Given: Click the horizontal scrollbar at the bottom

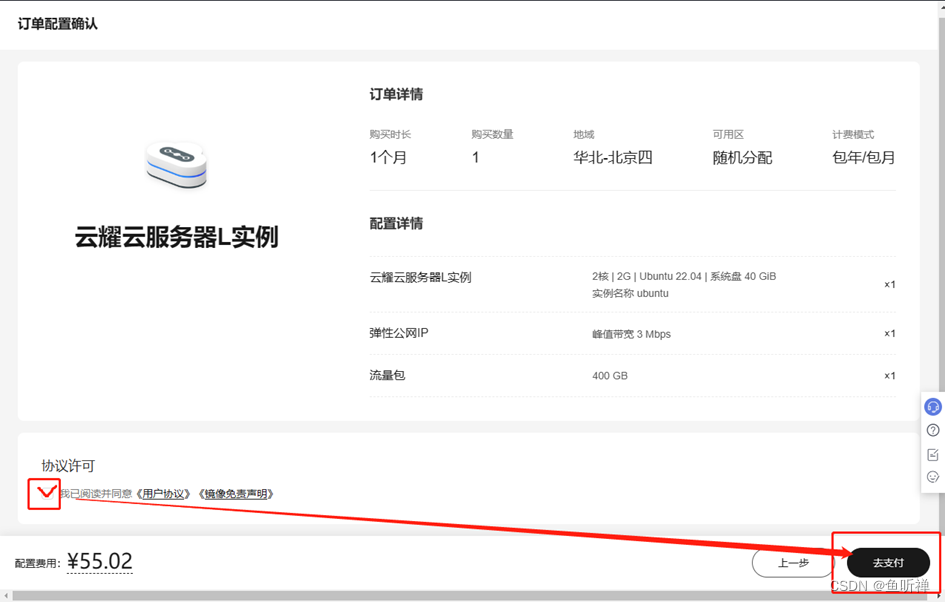Looking at the screenshot, I should (472, 596).
